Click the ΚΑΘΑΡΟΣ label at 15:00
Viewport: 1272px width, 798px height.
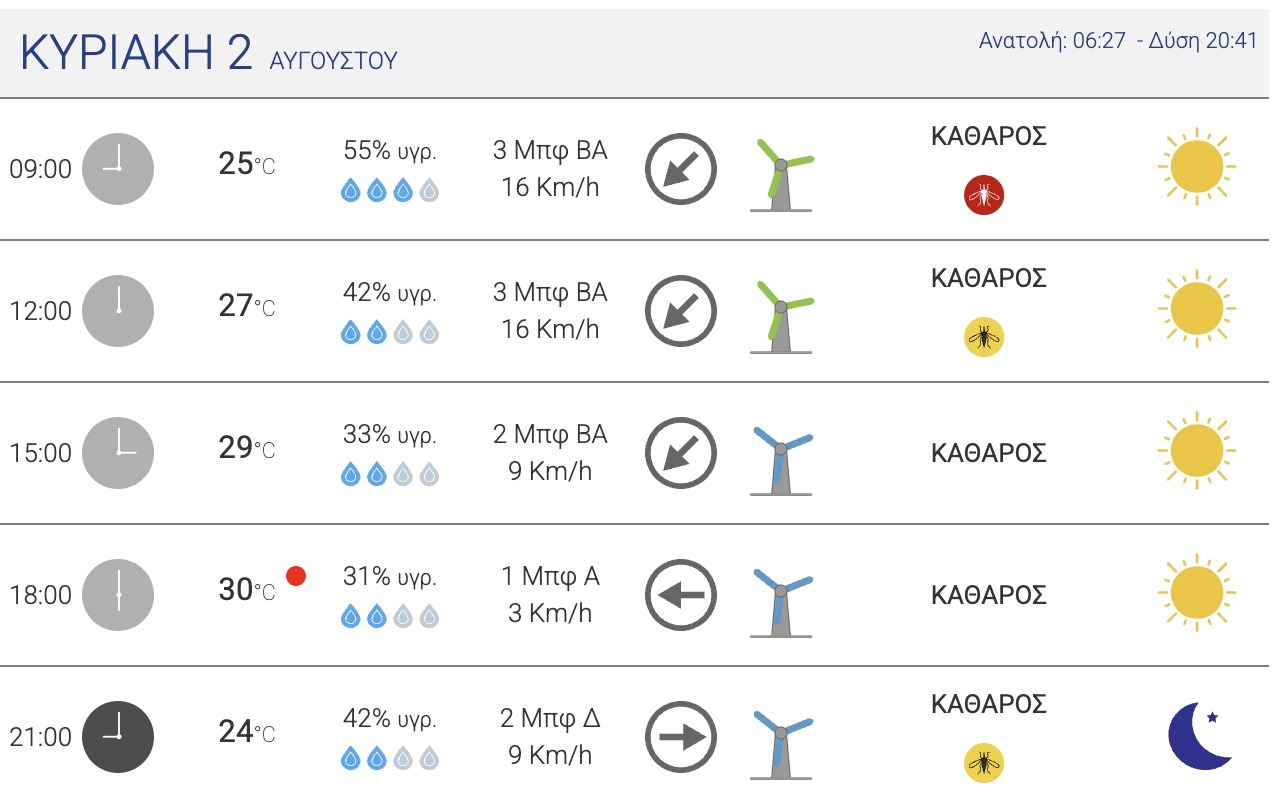tap(989, 453)
